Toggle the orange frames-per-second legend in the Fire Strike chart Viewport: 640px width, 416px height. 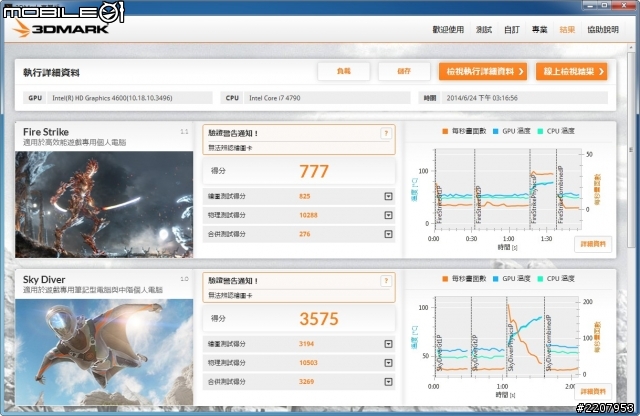464,131
